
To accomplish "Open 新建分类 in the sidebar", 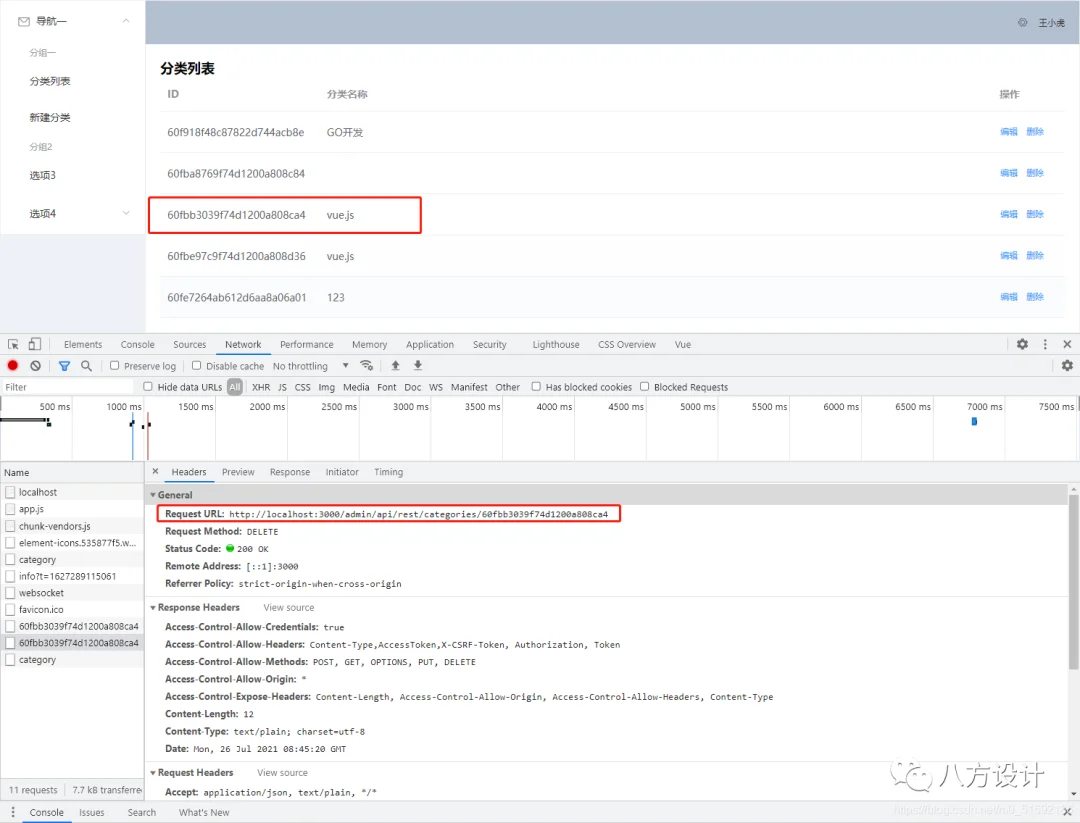I will pos(50,118).
